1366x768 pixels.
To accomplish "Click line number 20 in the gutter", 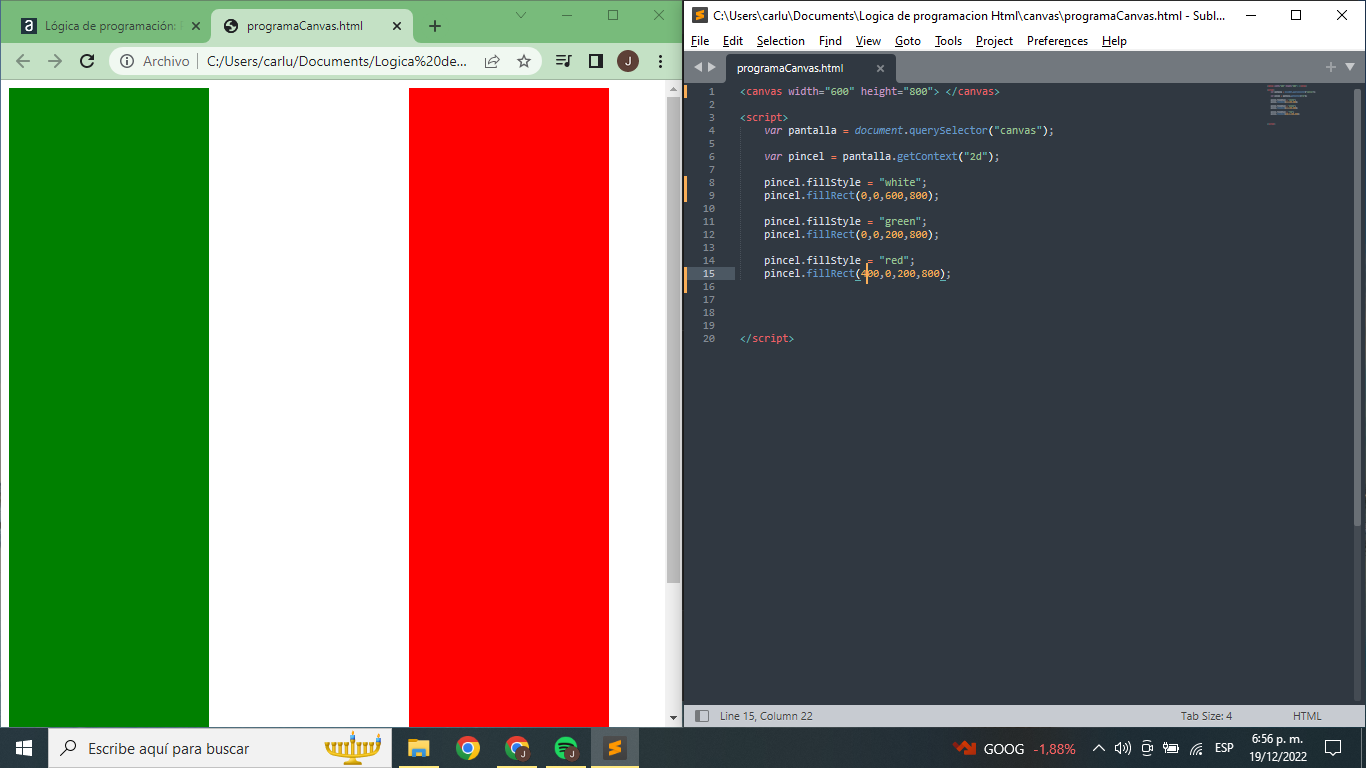I will [709, 339].
